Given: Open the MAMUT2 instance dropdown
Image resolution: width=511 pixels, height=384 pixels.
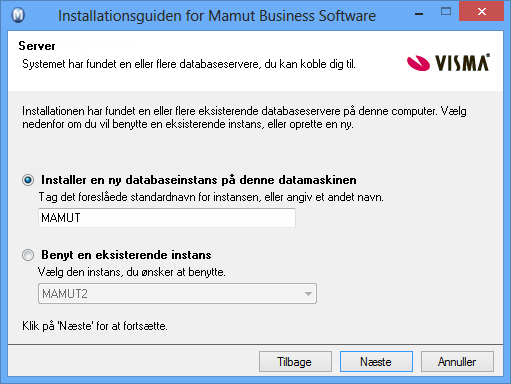Looking at the screenshot, I should [177, 294].
